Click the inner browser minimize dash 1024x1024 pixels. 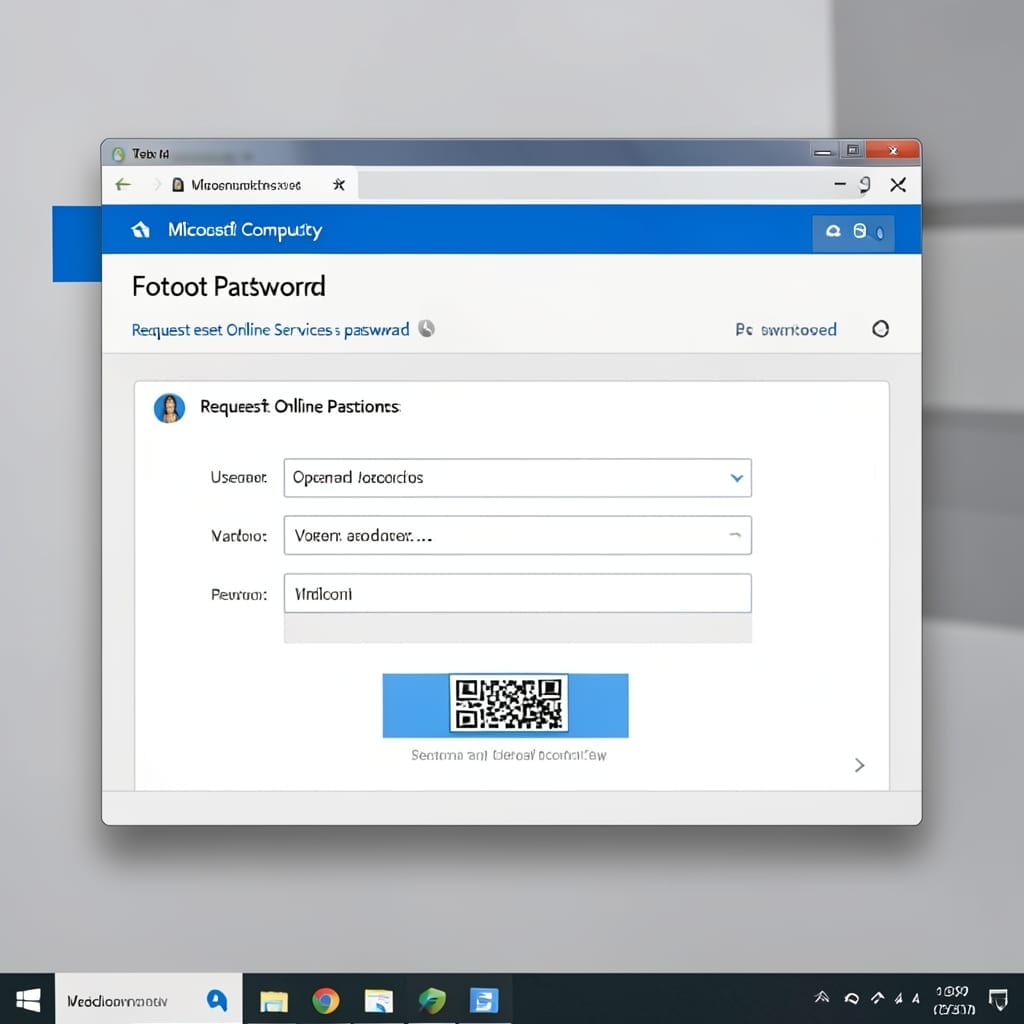coord(840,185)
